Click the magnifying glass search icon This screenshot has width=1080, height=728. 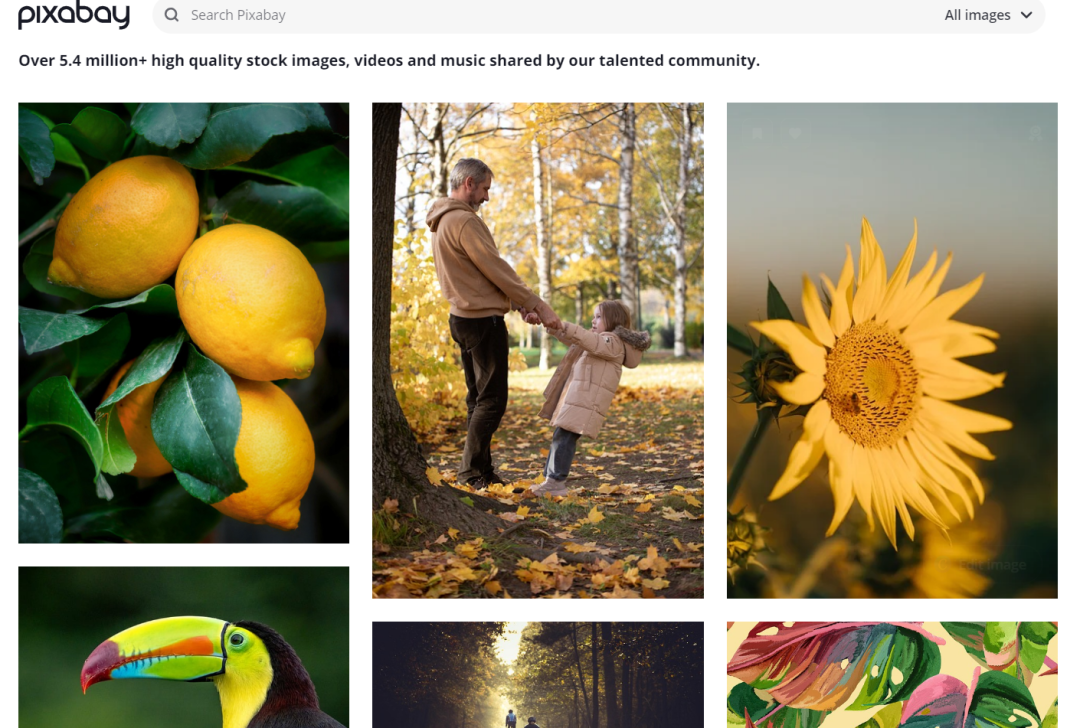click(172, 14)
